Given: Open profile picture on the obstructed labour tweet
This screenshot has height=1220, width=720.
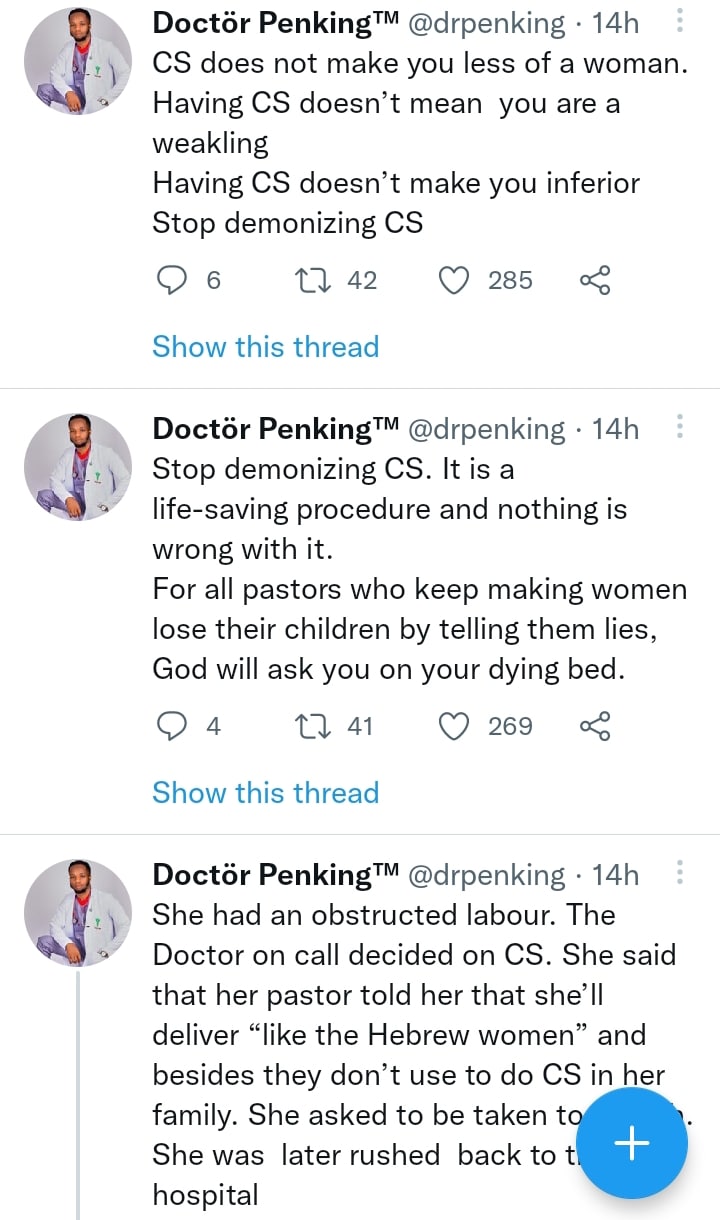Looking at the screenshot, I should coord(77,913).
